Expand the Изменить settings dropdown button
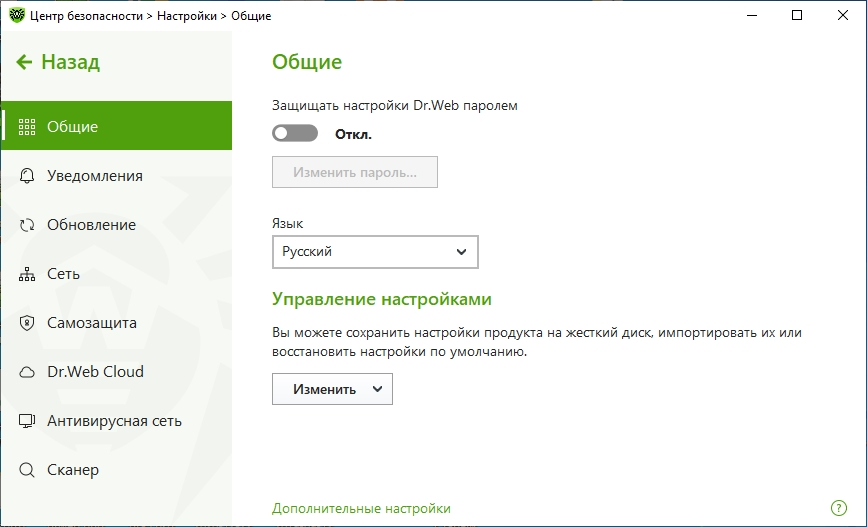Viewport: 867px width, 527px height. point(332,389)
